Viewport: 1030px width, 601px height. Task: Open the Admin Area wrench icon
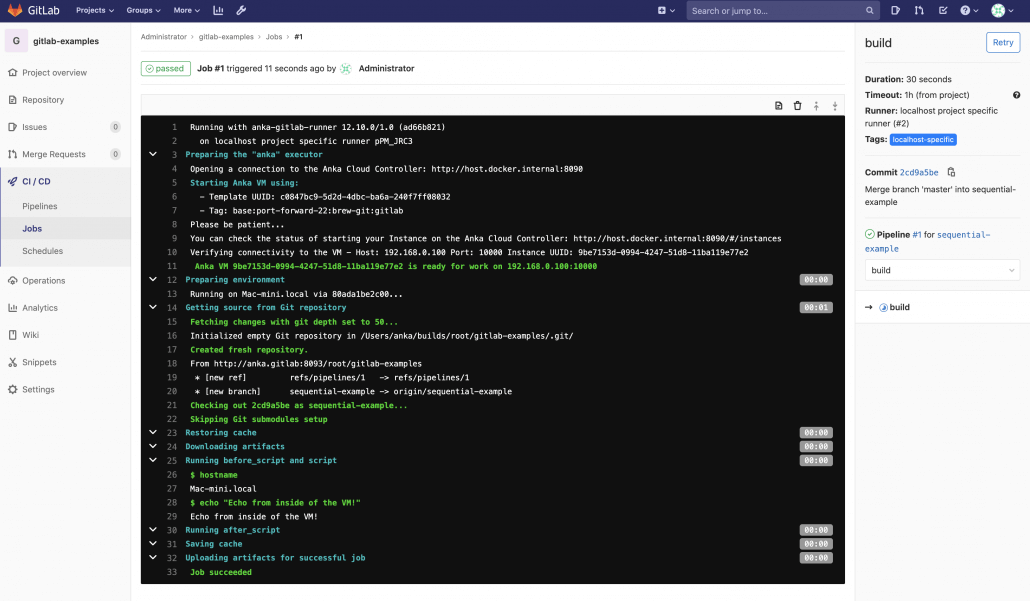tap(241, 11)
